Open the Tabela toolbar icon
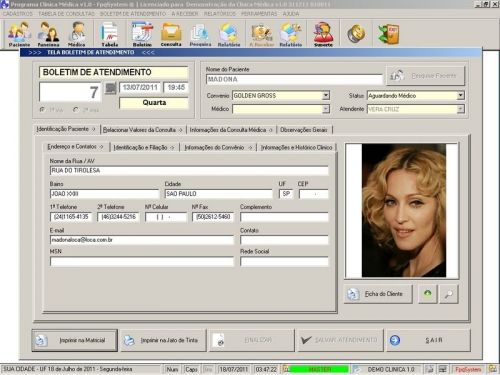This screenshot has height=375, width=500. click(x=110, y=34)
